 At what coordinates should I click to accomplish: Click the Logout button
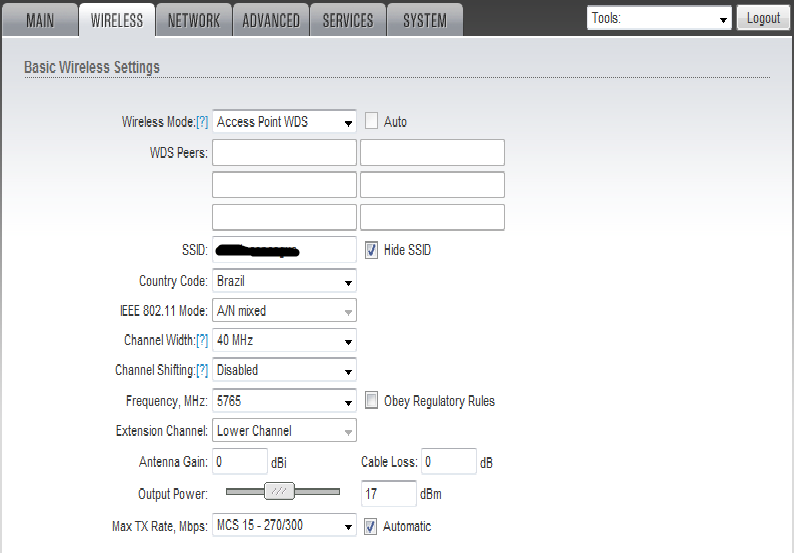point(763,18)
